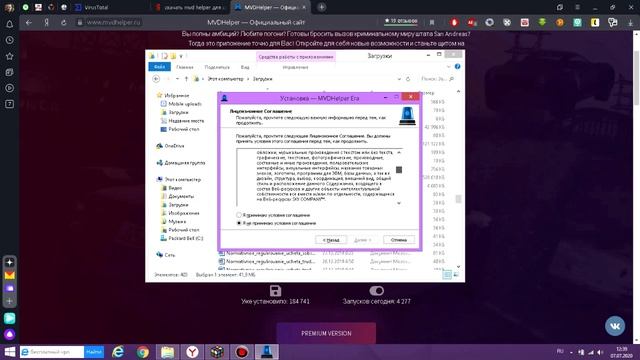
Task: Click the volume icon in system tray
Action: click(x=600, y=352)
